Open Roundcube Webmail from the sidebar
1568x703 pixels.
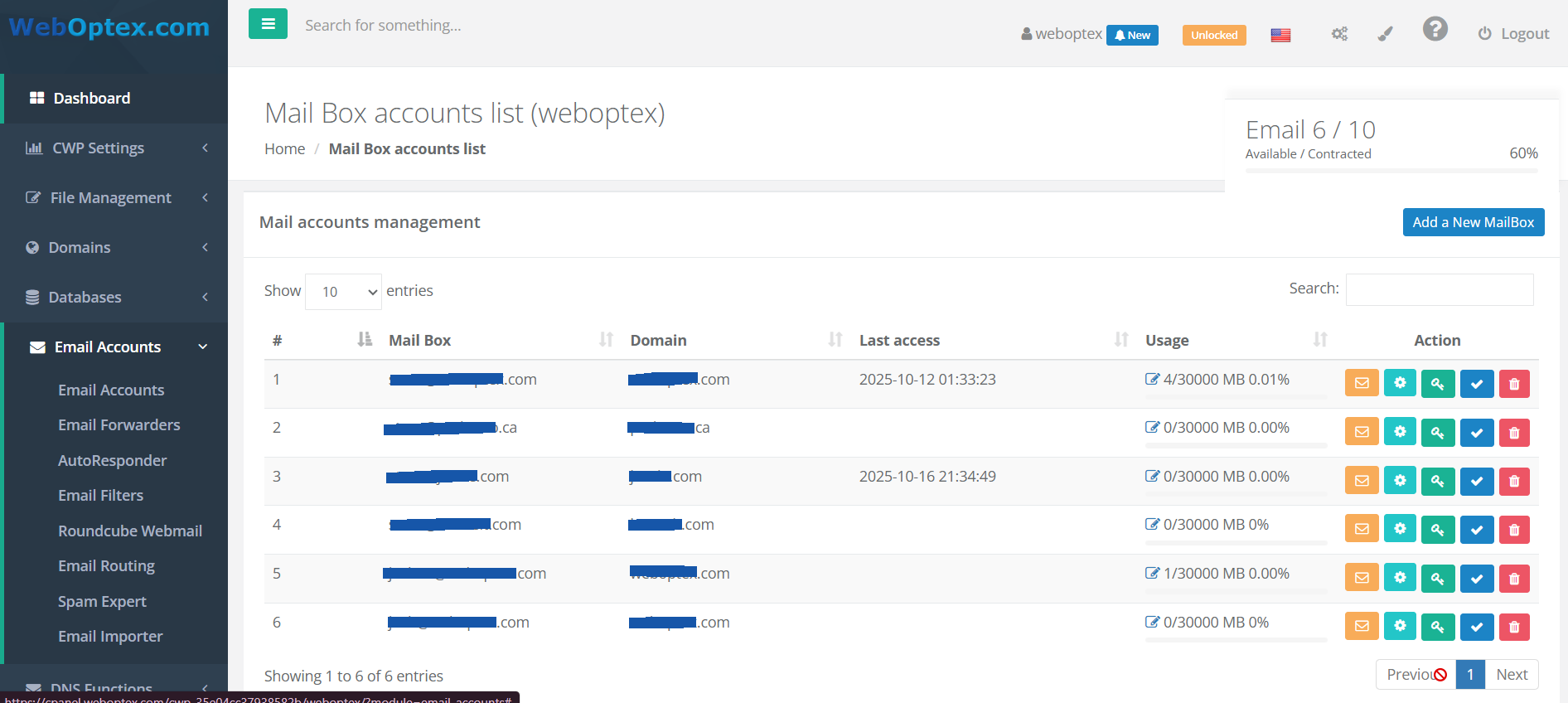tap(130, 531)
